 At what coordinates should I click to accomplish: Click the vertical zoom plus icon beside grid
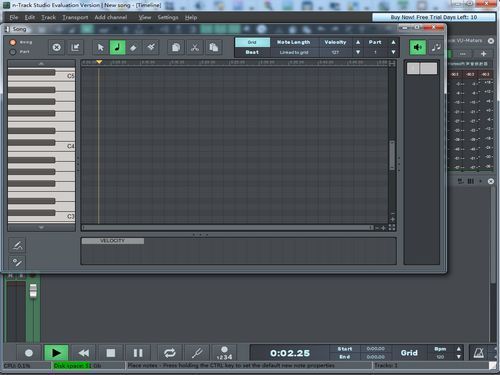(x=392, y=219)
